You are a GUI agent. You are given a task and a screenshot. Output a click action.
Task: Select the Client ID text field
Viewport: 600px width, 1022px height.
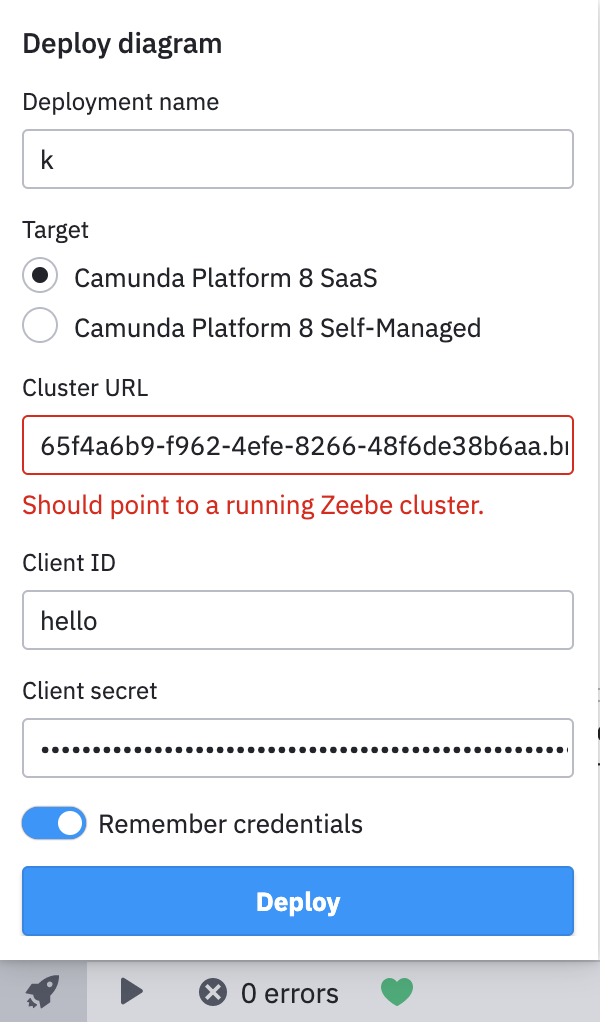tap(298, 620)
